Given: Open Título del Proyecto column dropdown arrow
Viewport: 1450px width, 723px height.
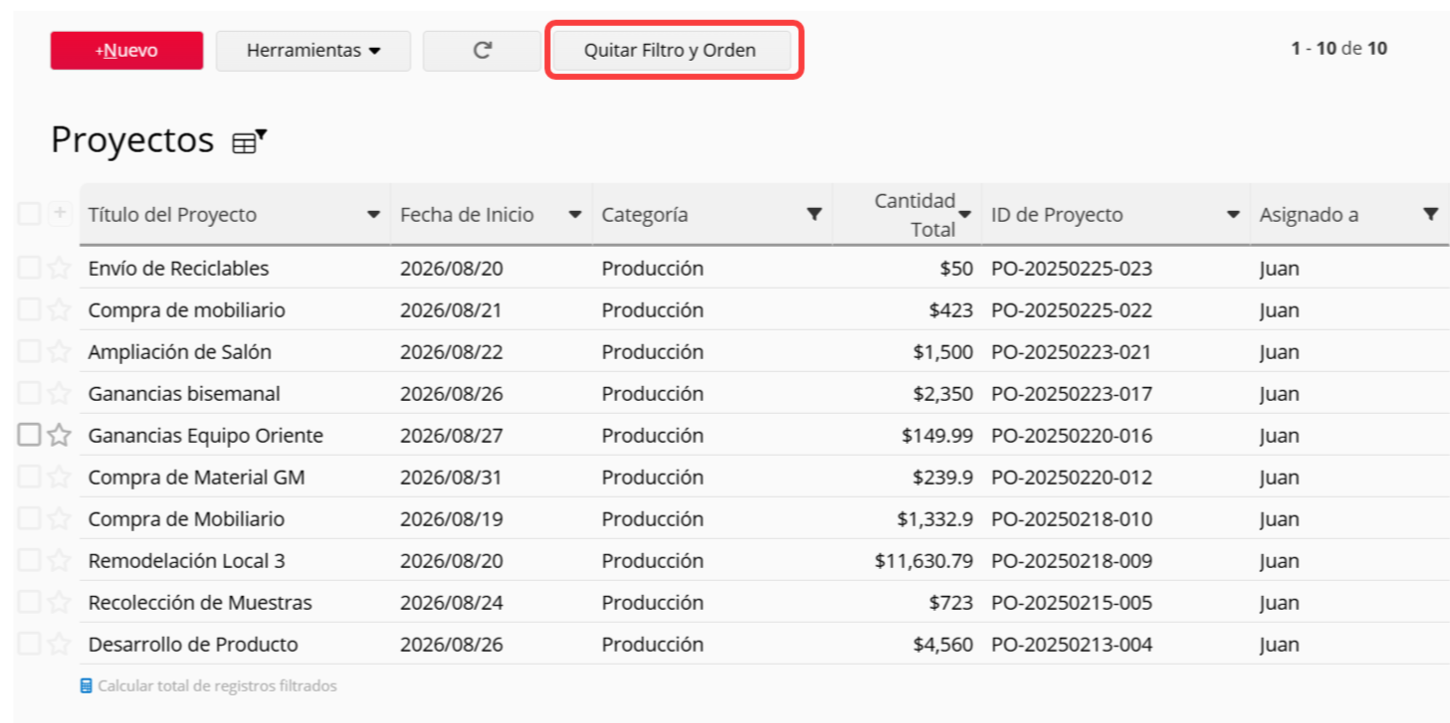Looking at the screenshot, I should 373,214.
